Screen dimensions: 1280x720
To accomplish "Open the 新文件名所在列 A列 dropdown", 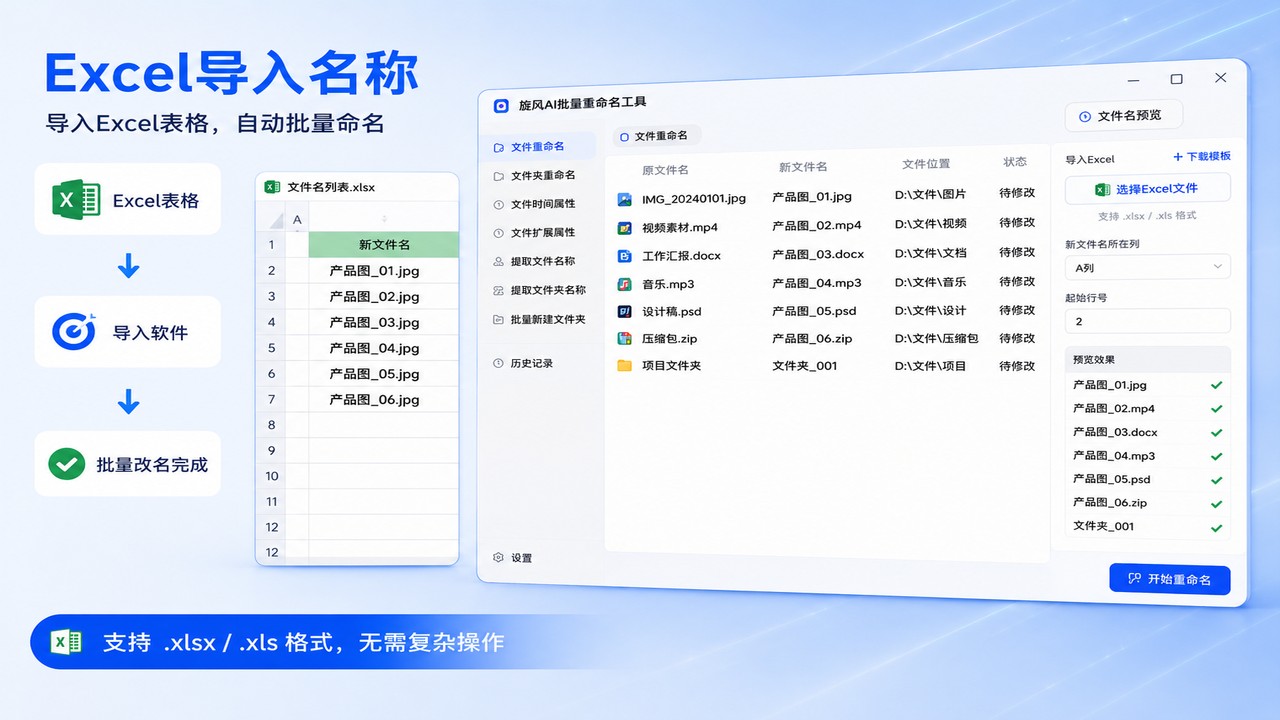I will click(1147, 267).
